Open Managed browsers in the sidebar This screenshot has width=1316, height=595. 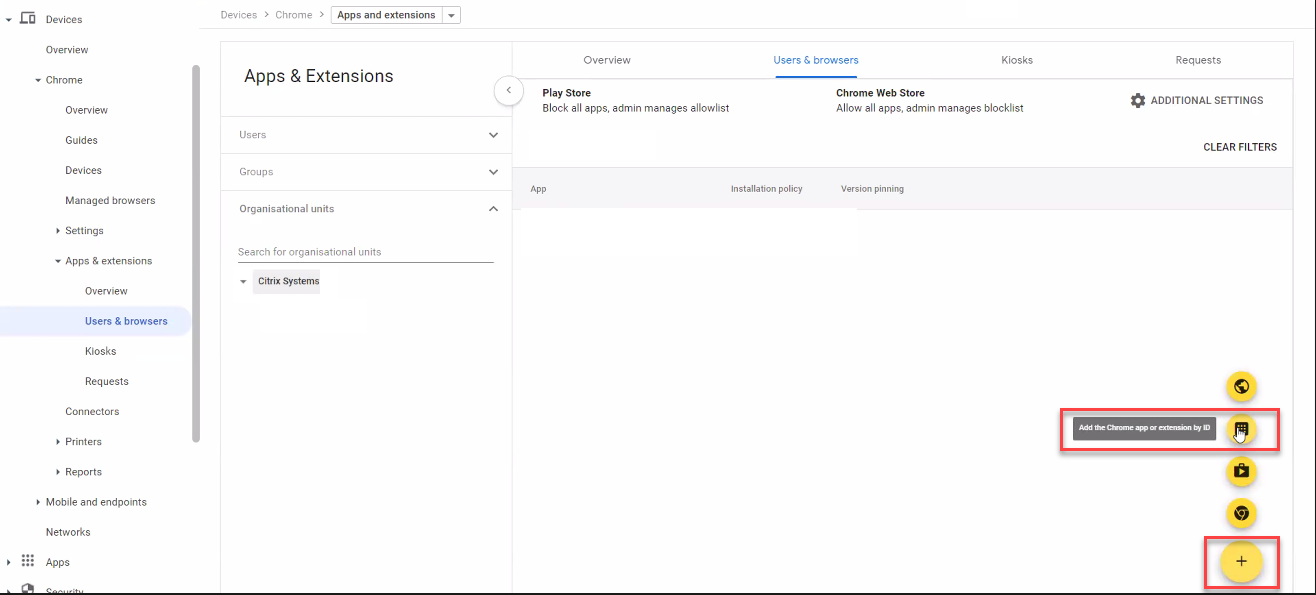coord(110,201)
